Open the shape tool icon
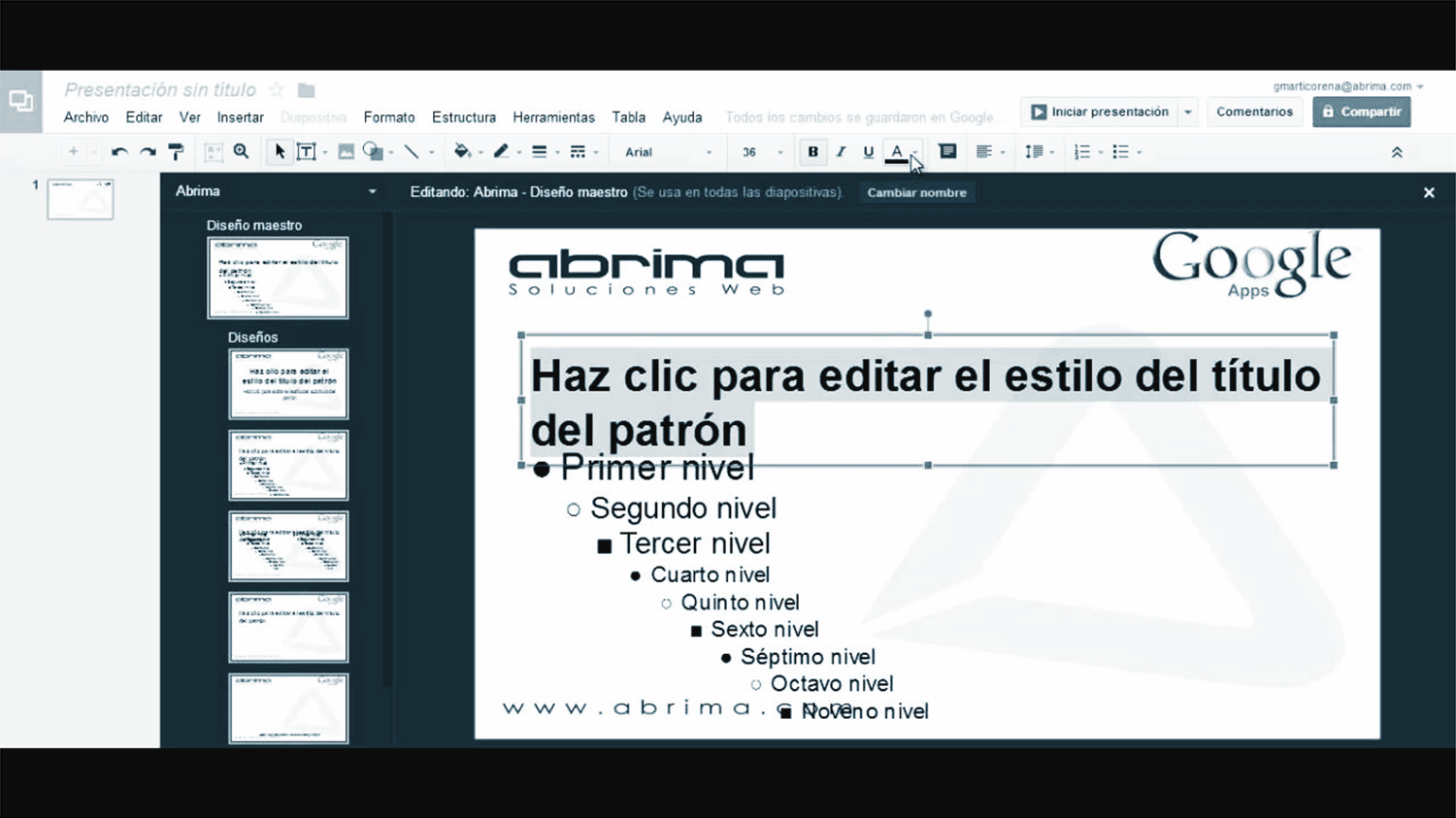This screenshot has height=818, width=1456. click(x=373, y=151)
